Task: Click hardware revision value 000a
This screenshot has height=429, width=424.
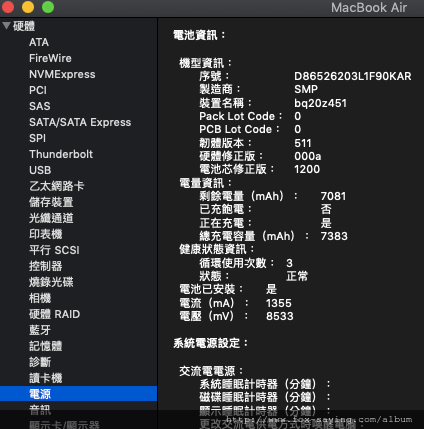Action: coord(308,156)
